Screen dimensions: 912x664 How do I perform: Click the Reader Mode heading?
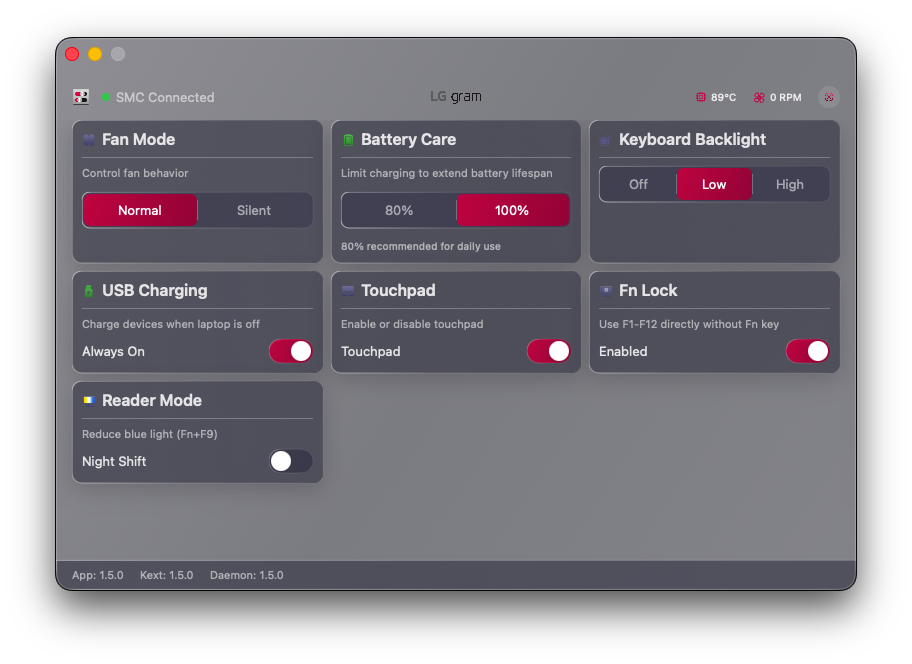[152, 400]
